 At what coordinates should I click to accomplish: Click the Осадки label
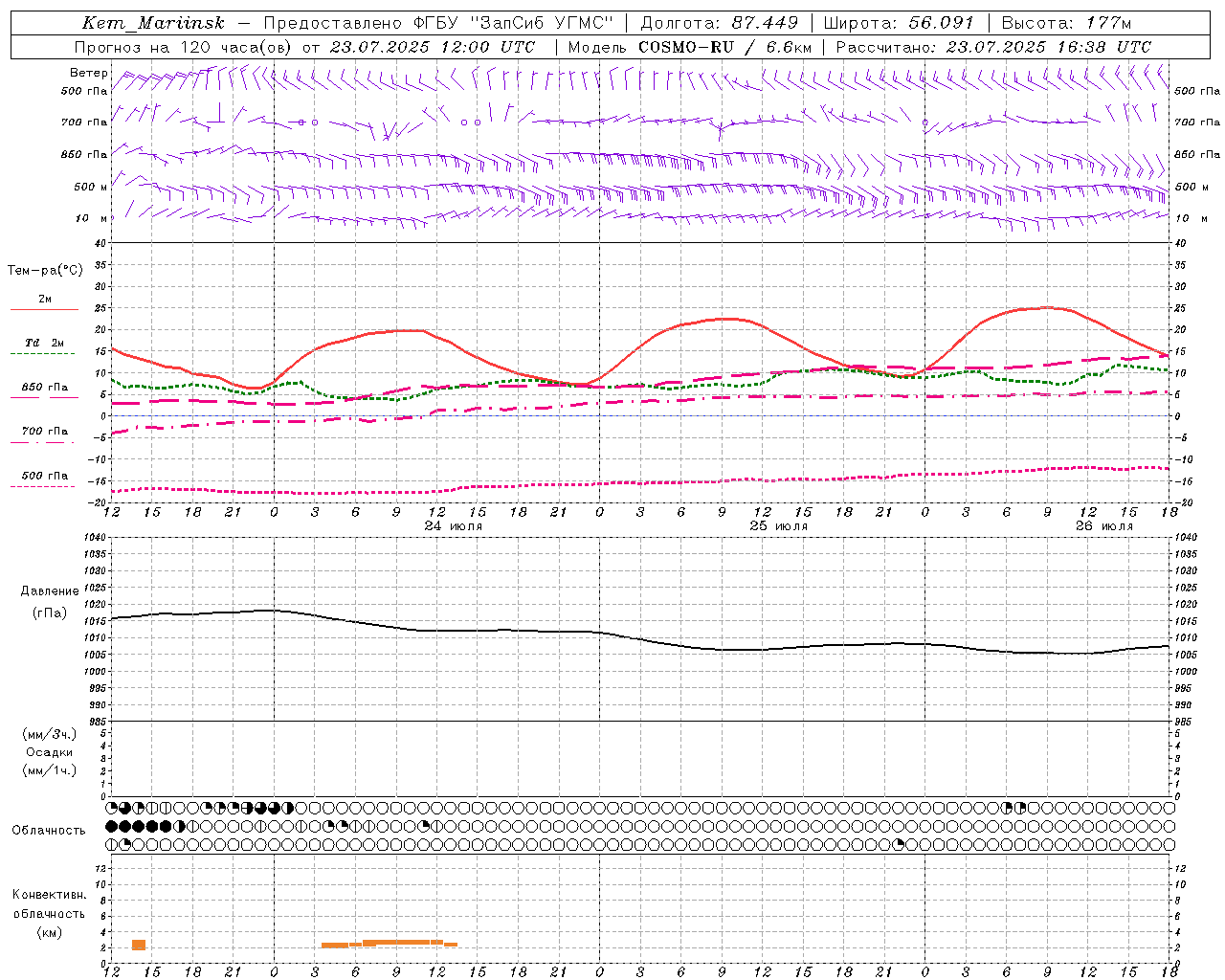pyautogui.click(x=50, y=753)
